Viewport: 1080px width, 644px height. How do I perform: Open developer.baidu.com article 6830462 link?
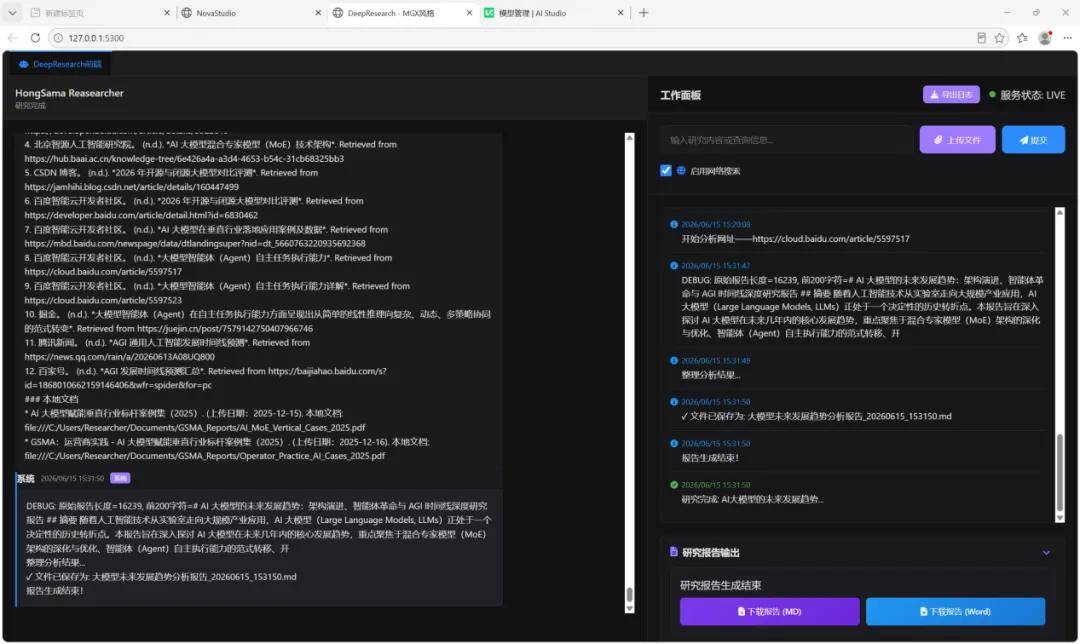coord(141,215)
